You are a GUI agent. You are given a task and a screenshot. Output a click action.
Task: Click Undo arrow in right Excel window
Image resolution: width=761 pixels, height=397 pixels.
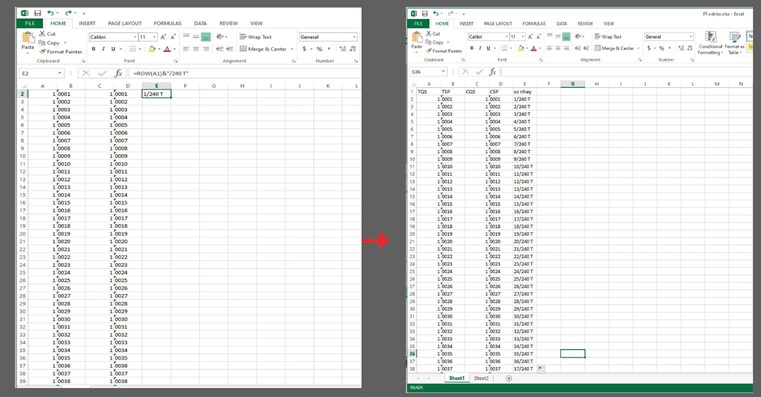[436, 14]
